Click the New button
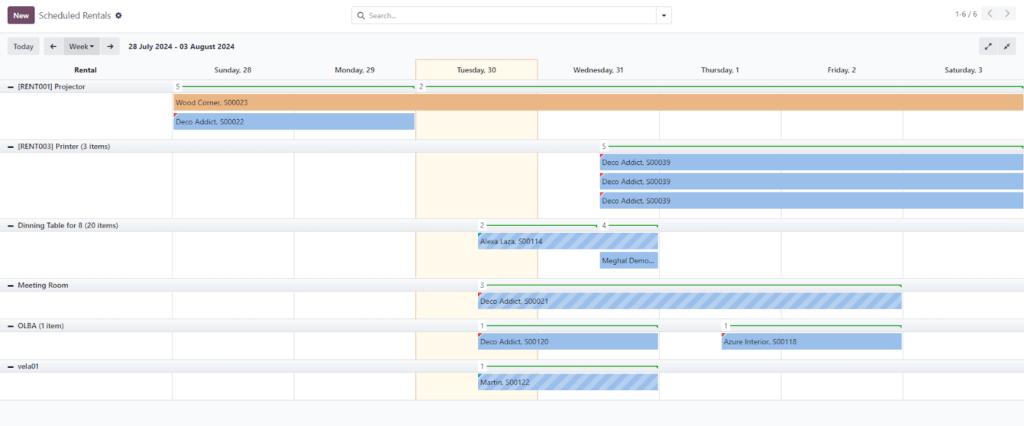This screenshot has width=1024, height=426. pos(21,16)
